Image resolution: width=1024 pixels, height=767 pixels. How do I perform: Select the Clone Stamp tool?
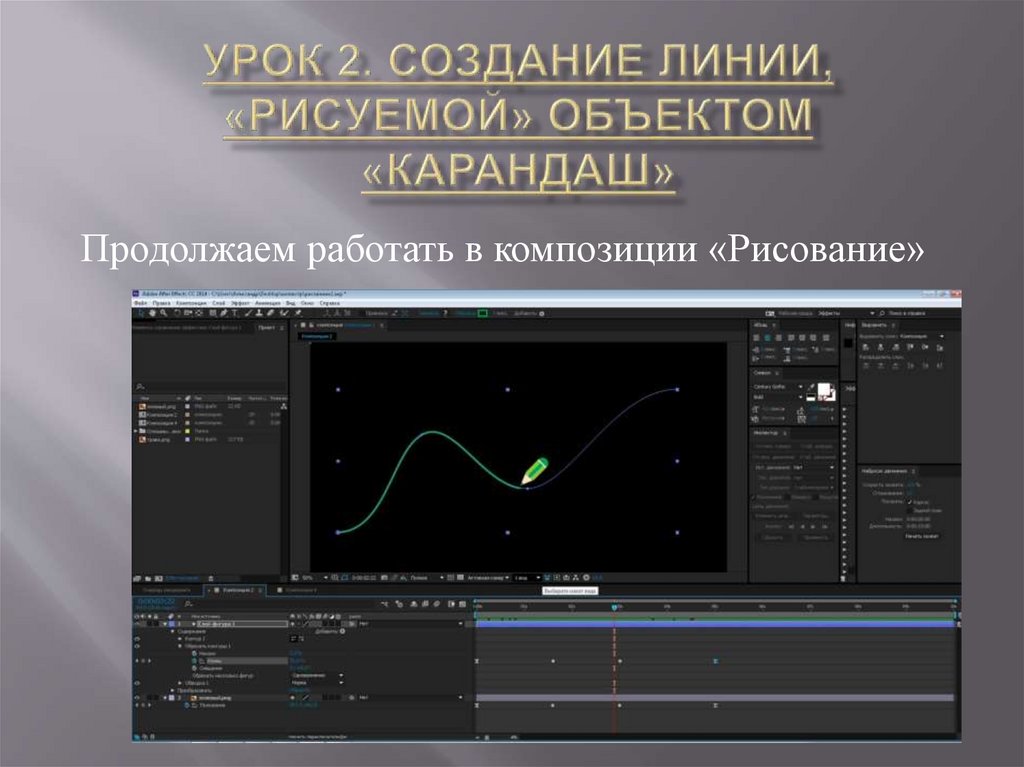(259, 314)
